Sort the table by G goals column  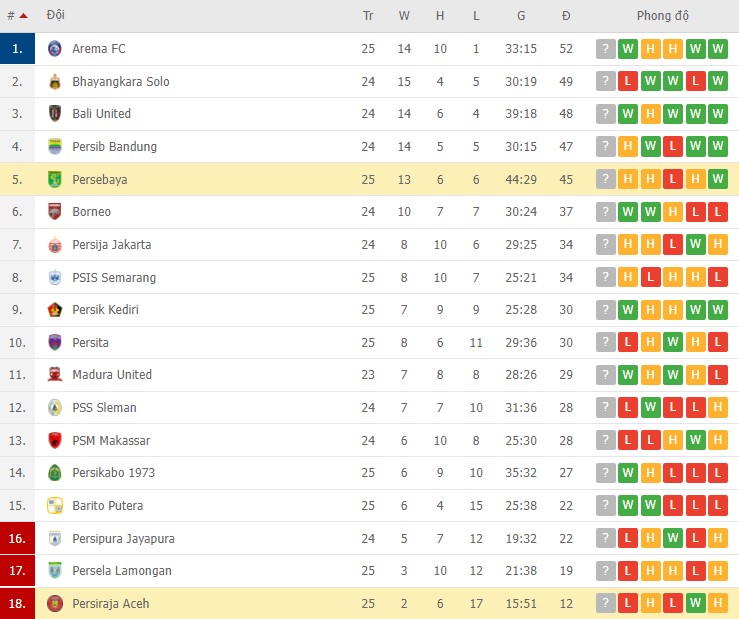[521, 16]
